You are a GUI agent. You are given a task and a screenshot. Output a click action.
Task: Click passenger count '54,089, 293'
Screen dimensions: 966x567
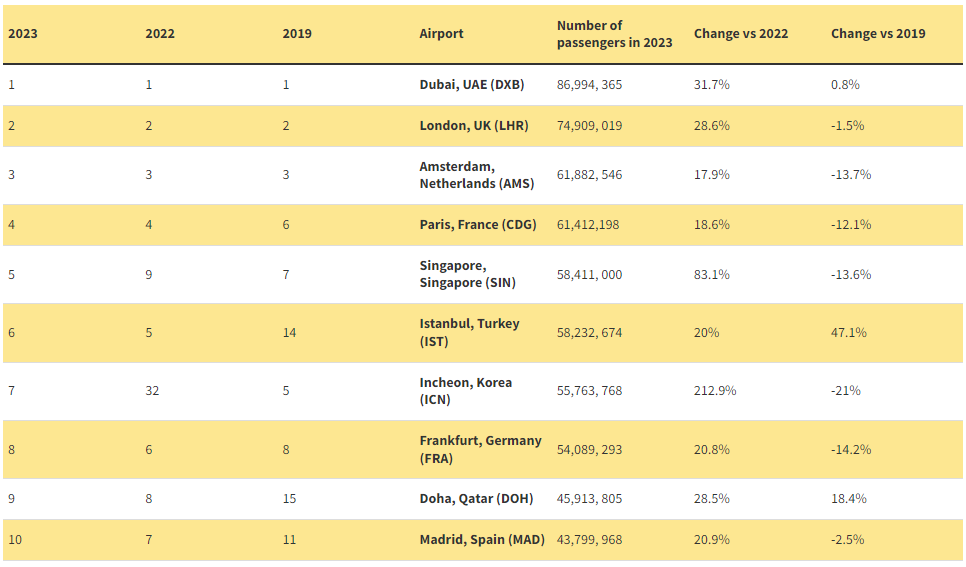[590, 450]
